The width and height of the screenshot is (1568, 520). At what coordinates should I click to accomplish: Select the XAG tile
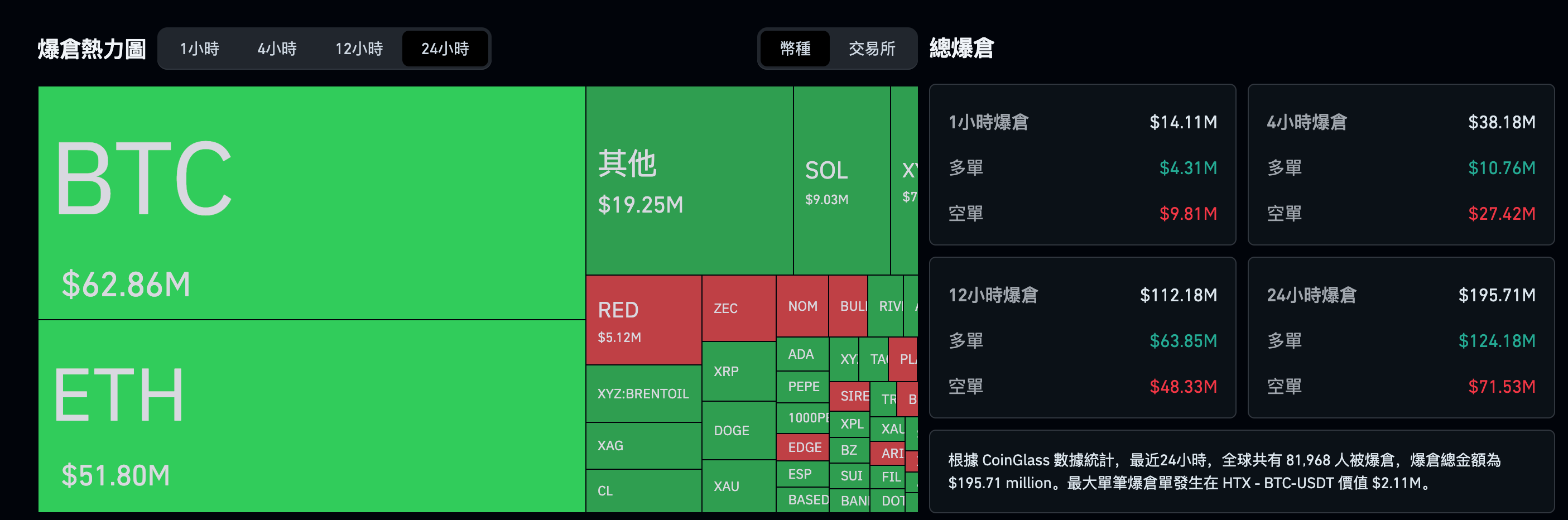[643, 445]
